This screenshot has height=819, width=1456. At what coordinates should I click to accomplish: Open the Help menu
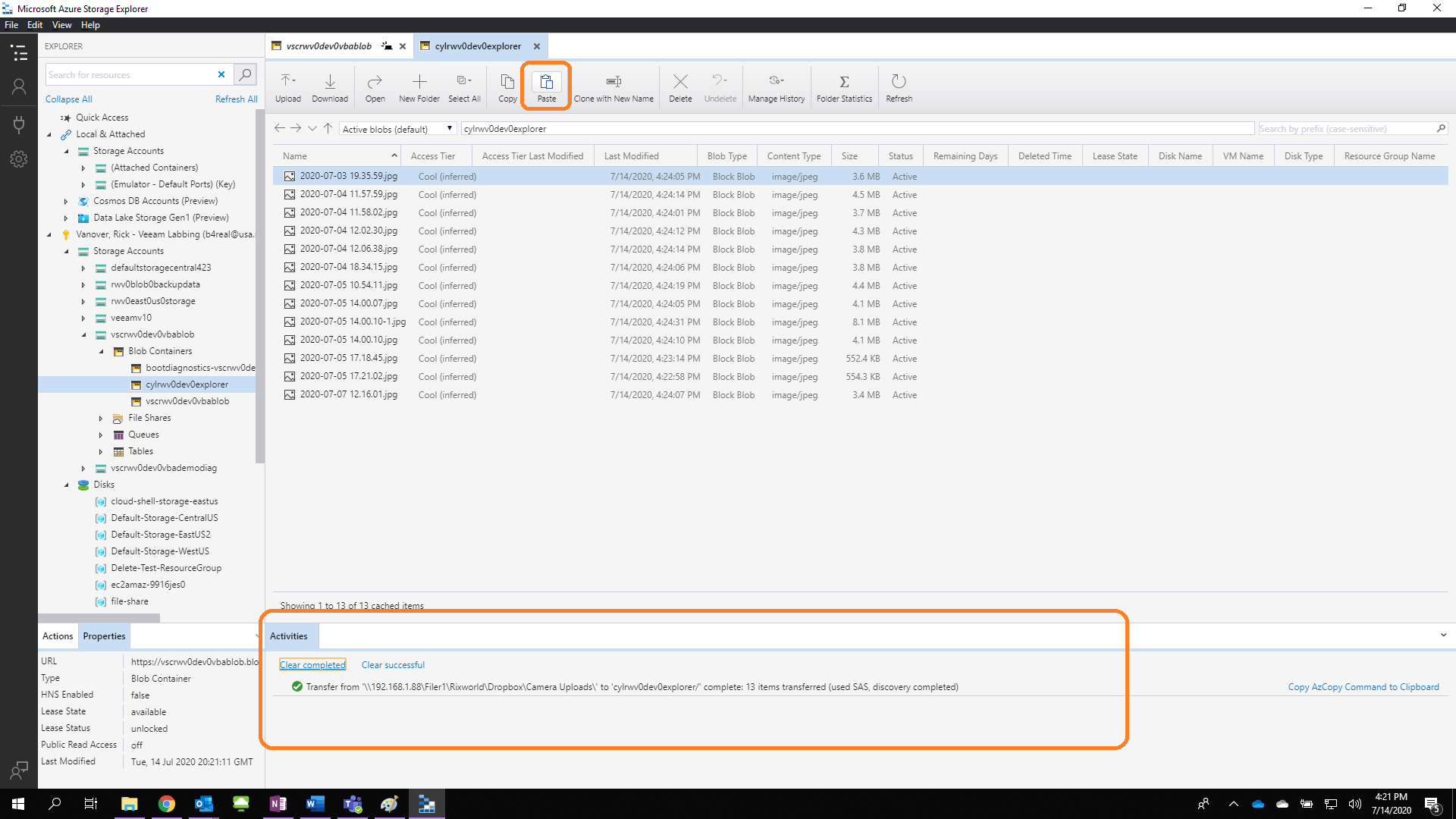click(90, 25)
